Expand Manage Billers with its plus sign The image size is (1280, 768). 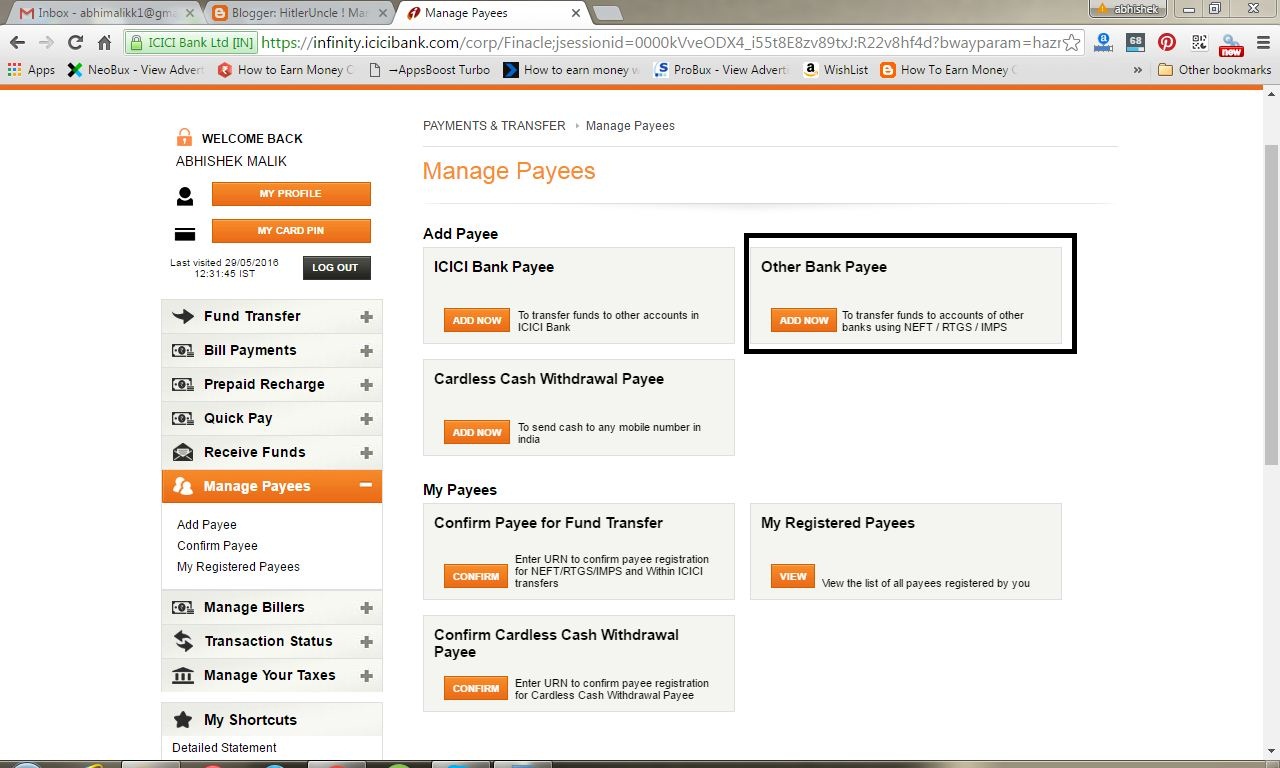click(x=366, y=608)
